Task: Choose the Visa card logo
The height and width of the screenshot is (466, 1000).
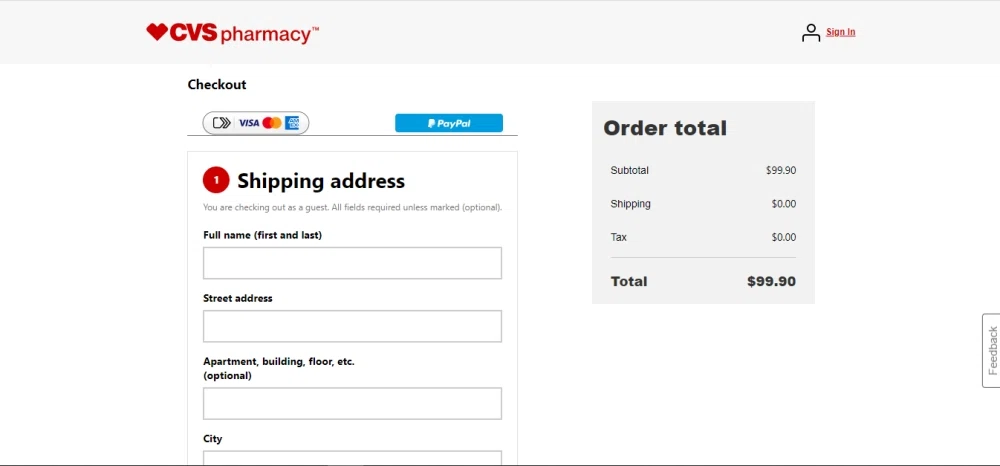Action: point(248,123)
